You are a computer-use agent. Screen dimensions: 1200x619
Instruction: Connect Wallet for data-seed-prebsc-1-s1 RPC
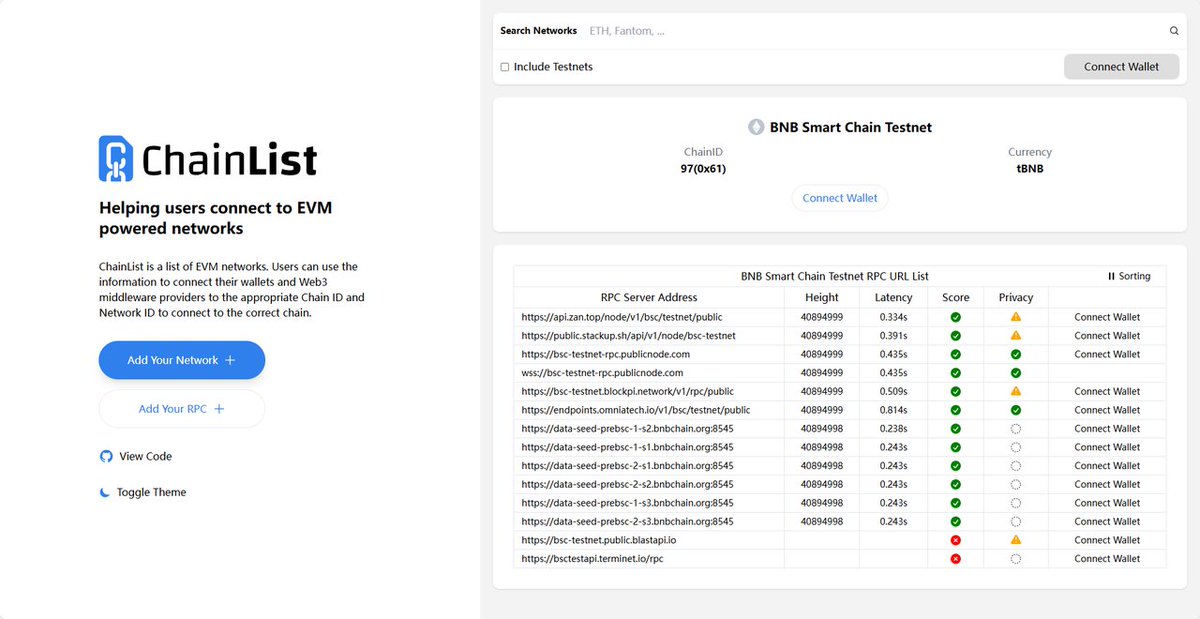[1107, 447]
